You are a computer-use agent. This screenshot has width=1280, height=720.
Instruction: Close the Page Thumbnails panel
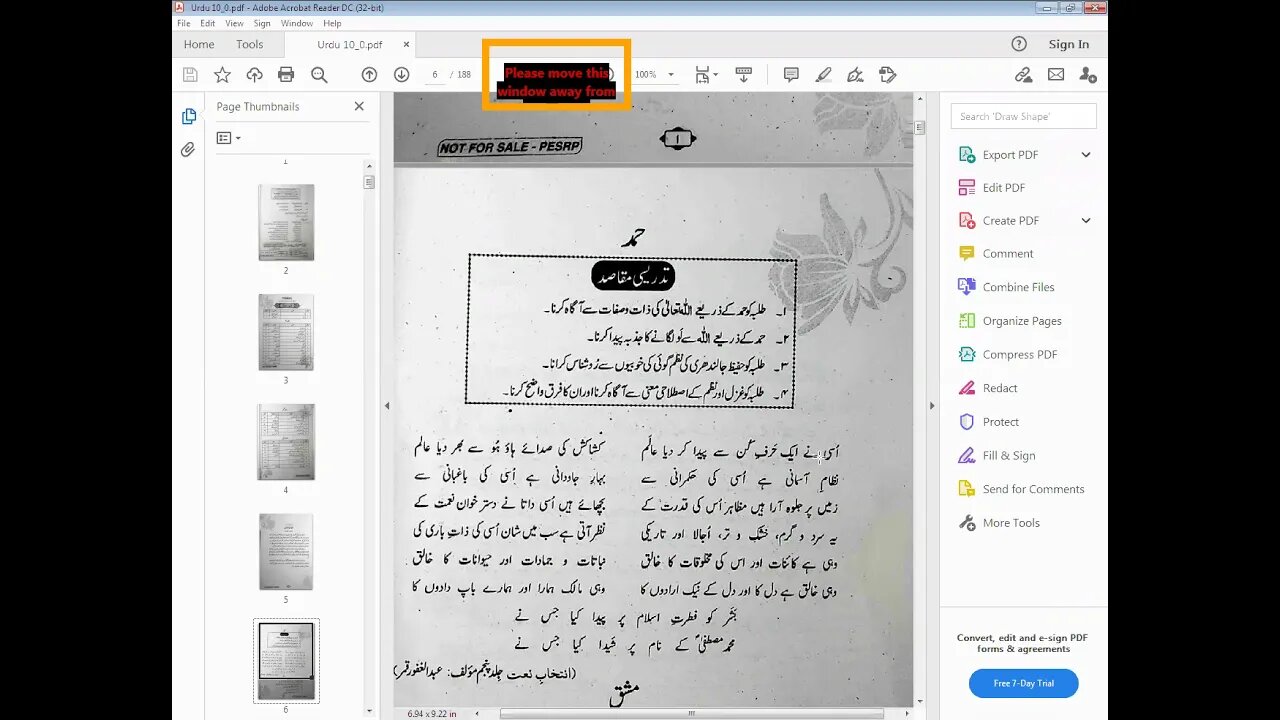tap(359, 106)
